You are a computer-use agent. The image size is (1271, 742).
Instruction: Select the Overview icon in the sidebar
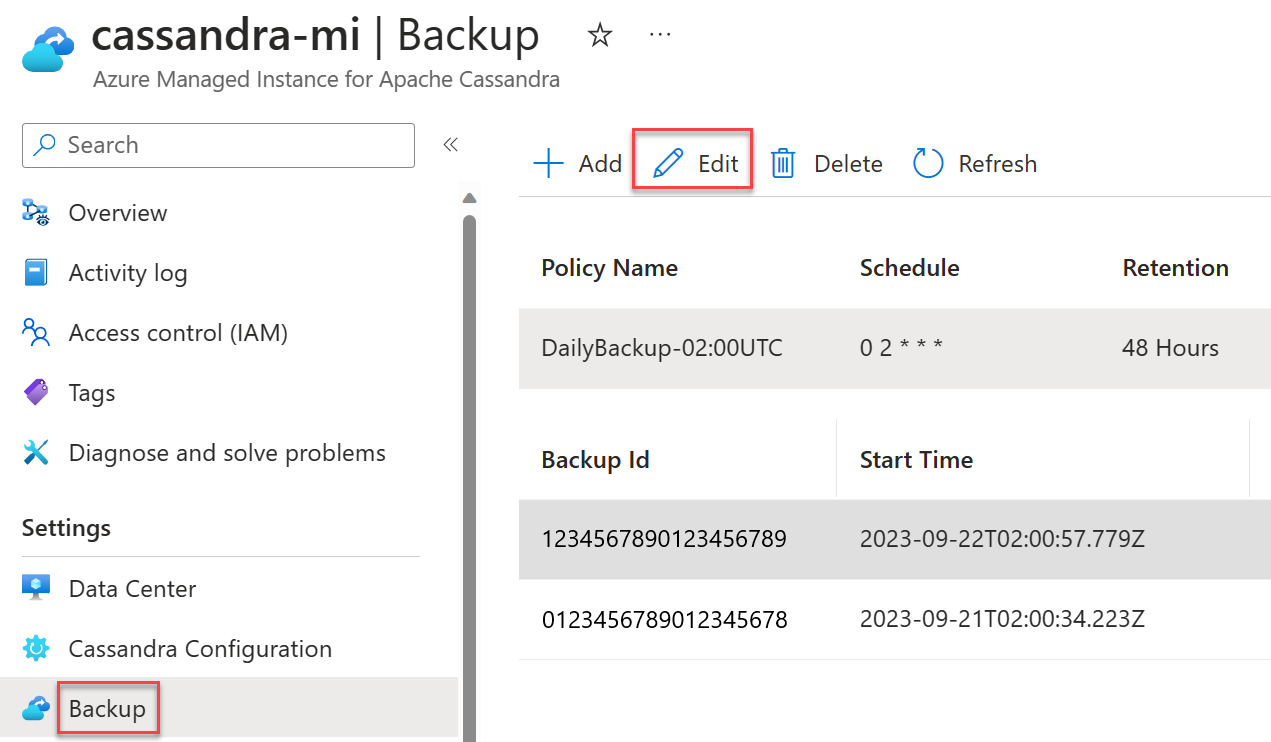tap(36, 212)
